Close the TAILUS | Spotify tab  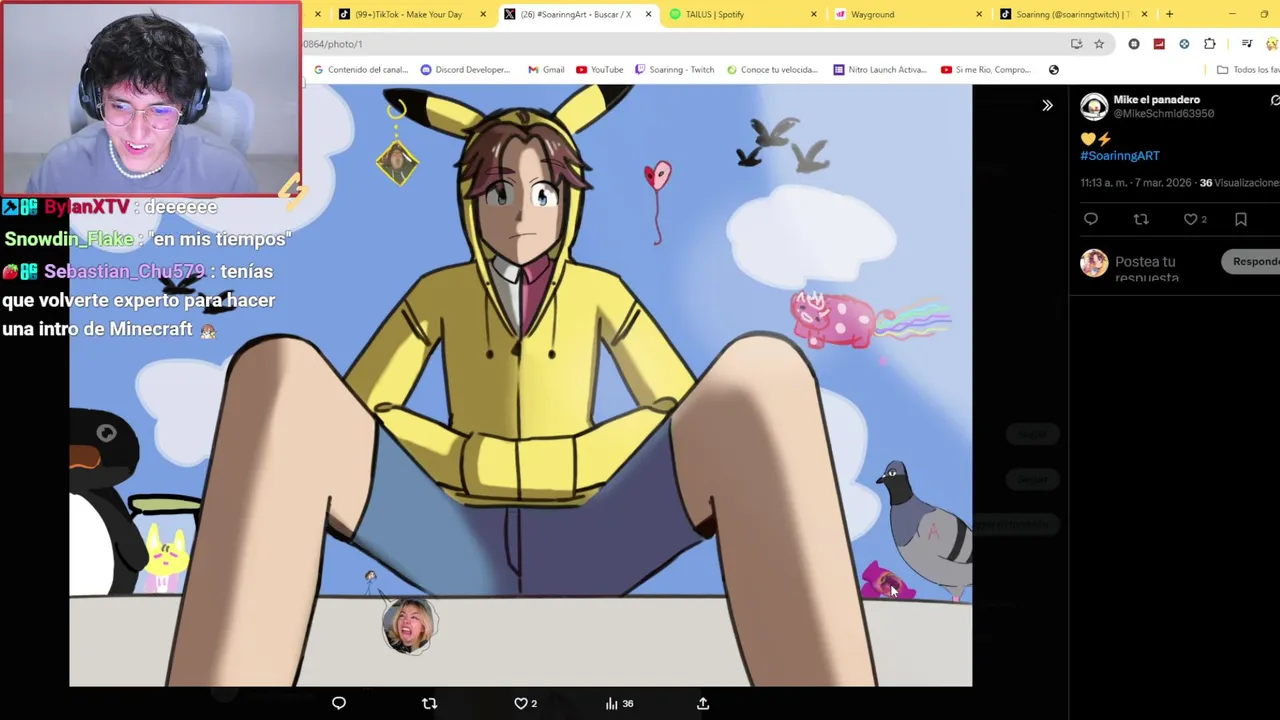coord(813,14)
